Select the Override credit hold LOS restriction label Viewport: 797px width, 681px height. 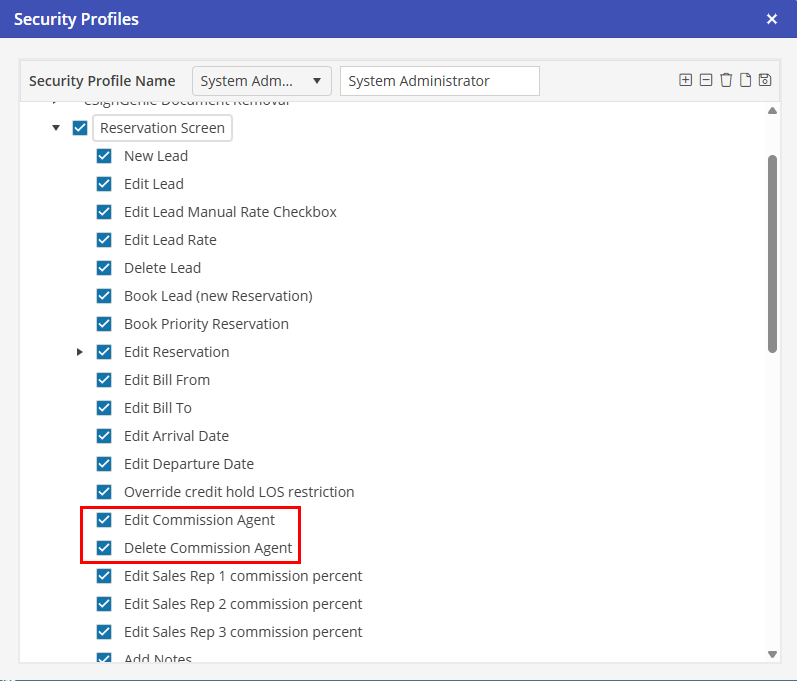pos(239,492)
